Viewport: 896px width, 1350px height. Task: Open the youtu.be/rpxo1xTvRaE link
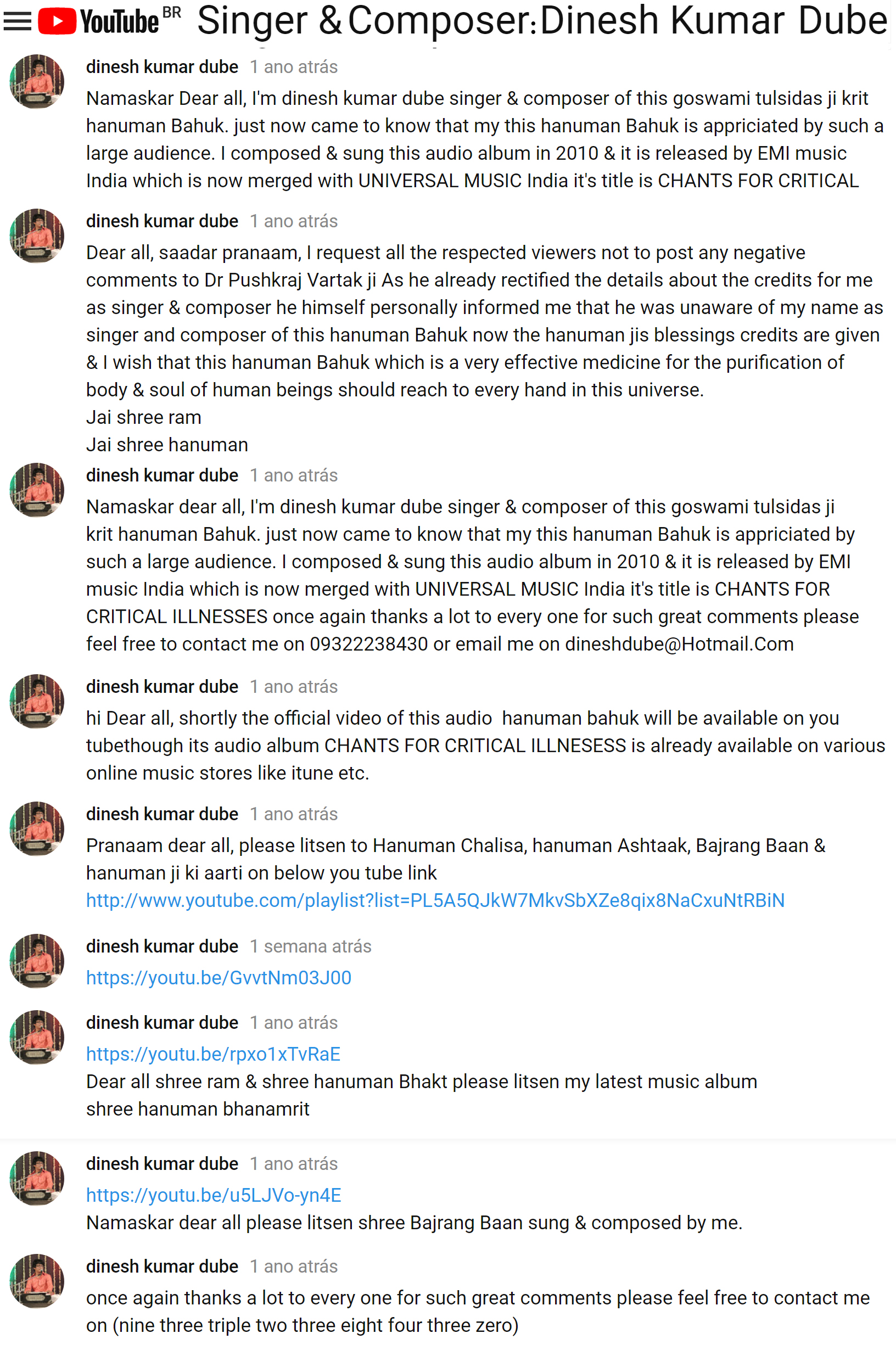[x=213, y=1054]
